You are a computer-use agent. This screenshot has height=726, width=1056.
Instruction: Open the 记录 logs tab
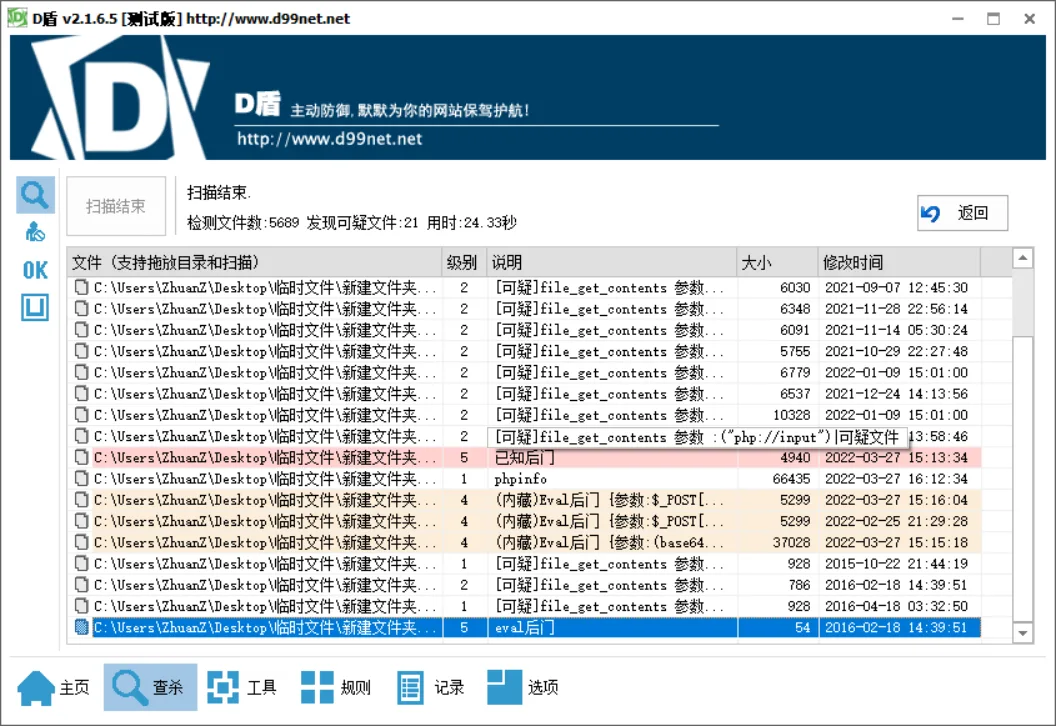pyautogui.click(x=431, y=687)
